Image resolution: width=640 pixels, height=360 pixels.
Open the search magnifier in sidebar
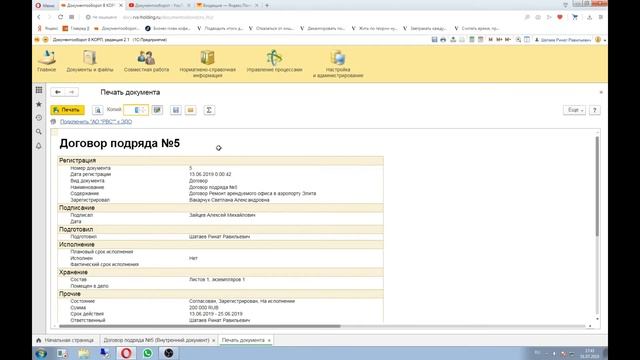coord(39,132)
